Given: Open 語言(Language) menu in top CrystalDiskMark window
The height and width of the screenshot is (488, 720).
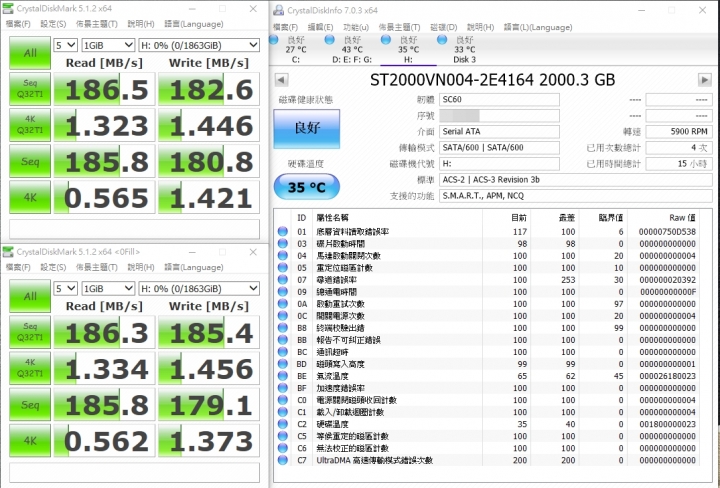Looking at the screenshot, I should [x=194, y=24].
